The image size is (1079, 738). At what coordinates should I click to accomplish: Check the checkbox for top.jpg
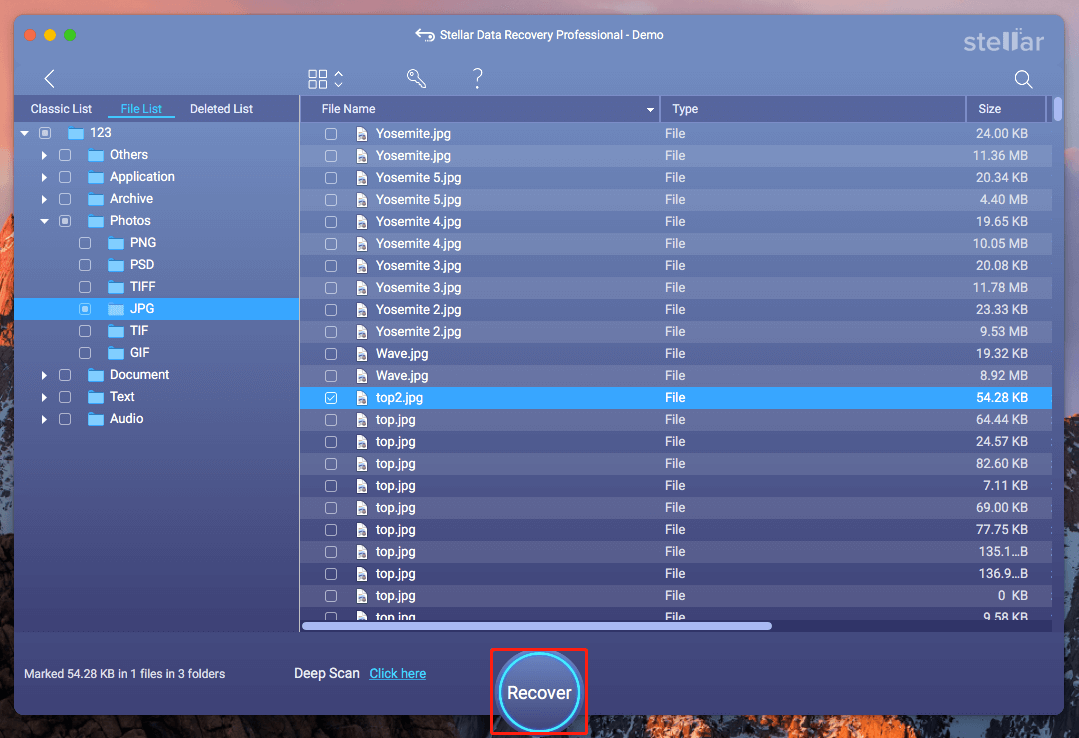pos(331,419)
